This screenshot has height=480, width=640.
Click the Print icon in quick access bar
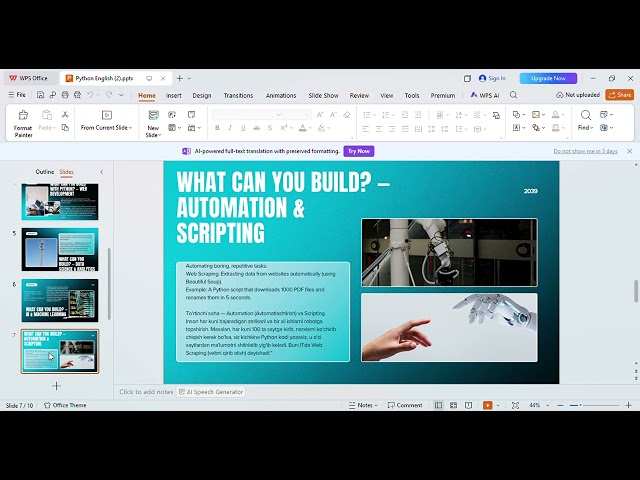pyautogui.click(x=65, y=95)
